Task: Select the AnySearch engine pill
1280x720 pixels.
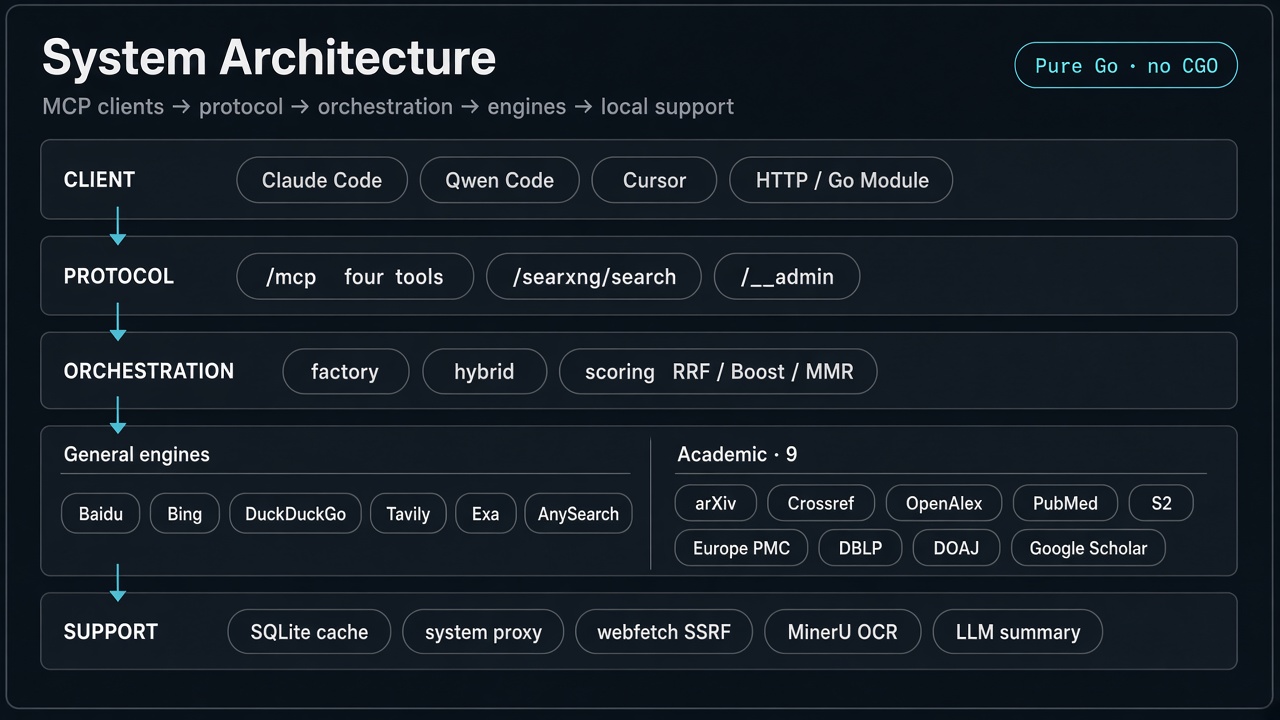Action: pyautogui.click(x=578, y=514)
